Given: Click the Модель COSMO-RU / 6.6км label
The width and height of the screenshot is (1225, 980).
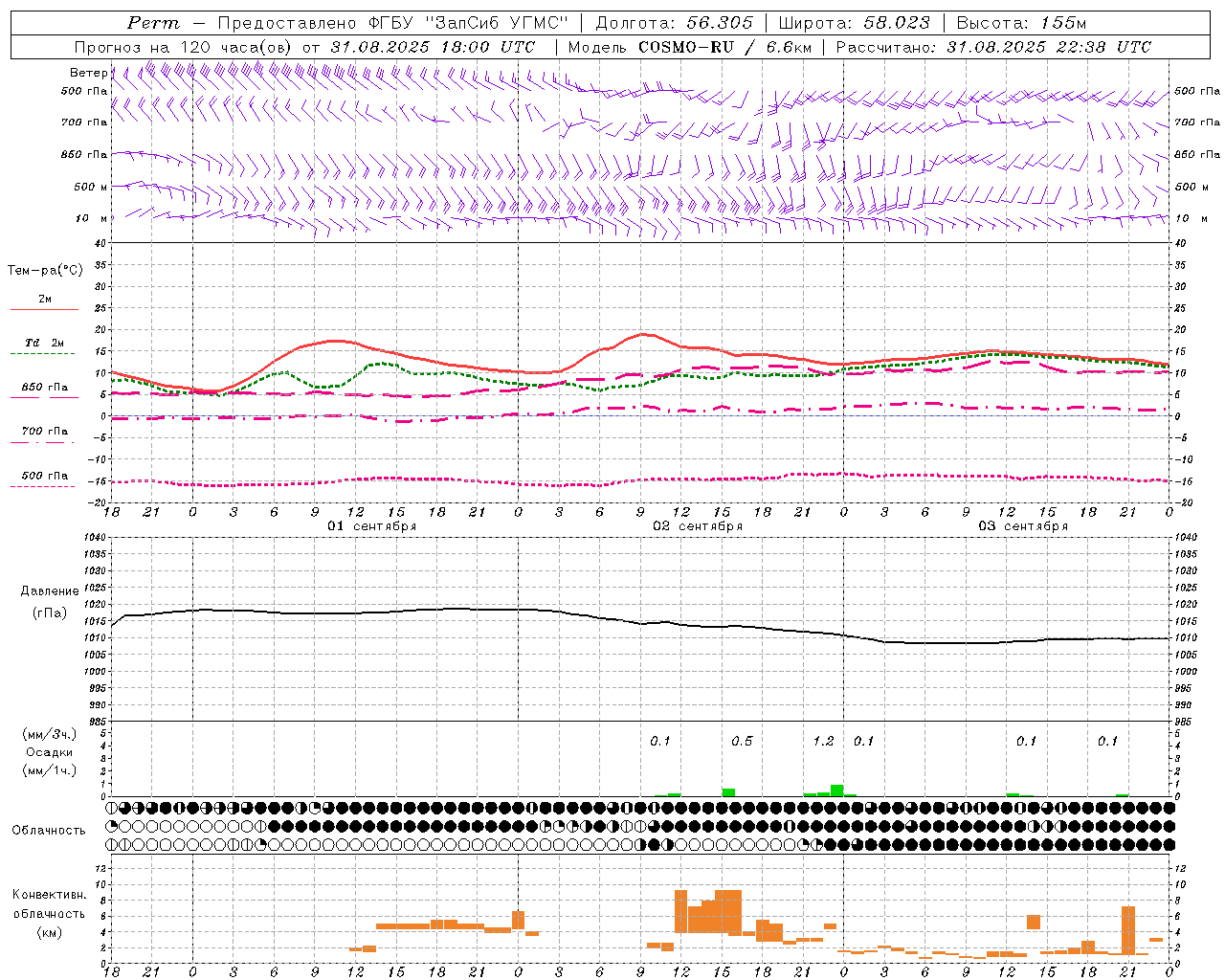Looking at the screenshot, I should coord(690,47).
